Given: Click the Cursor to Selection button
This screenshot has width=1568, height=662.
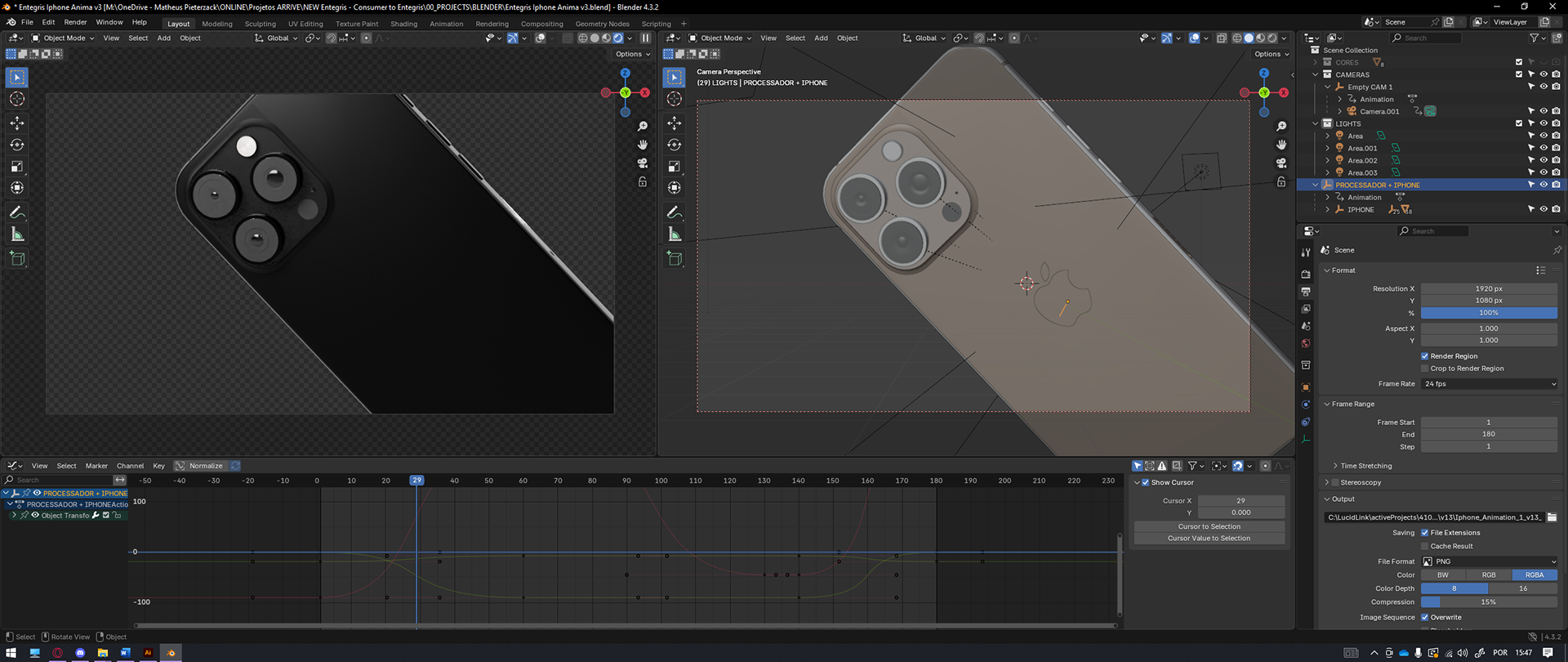Looking at the screenshot, I should pos(1209,526).
